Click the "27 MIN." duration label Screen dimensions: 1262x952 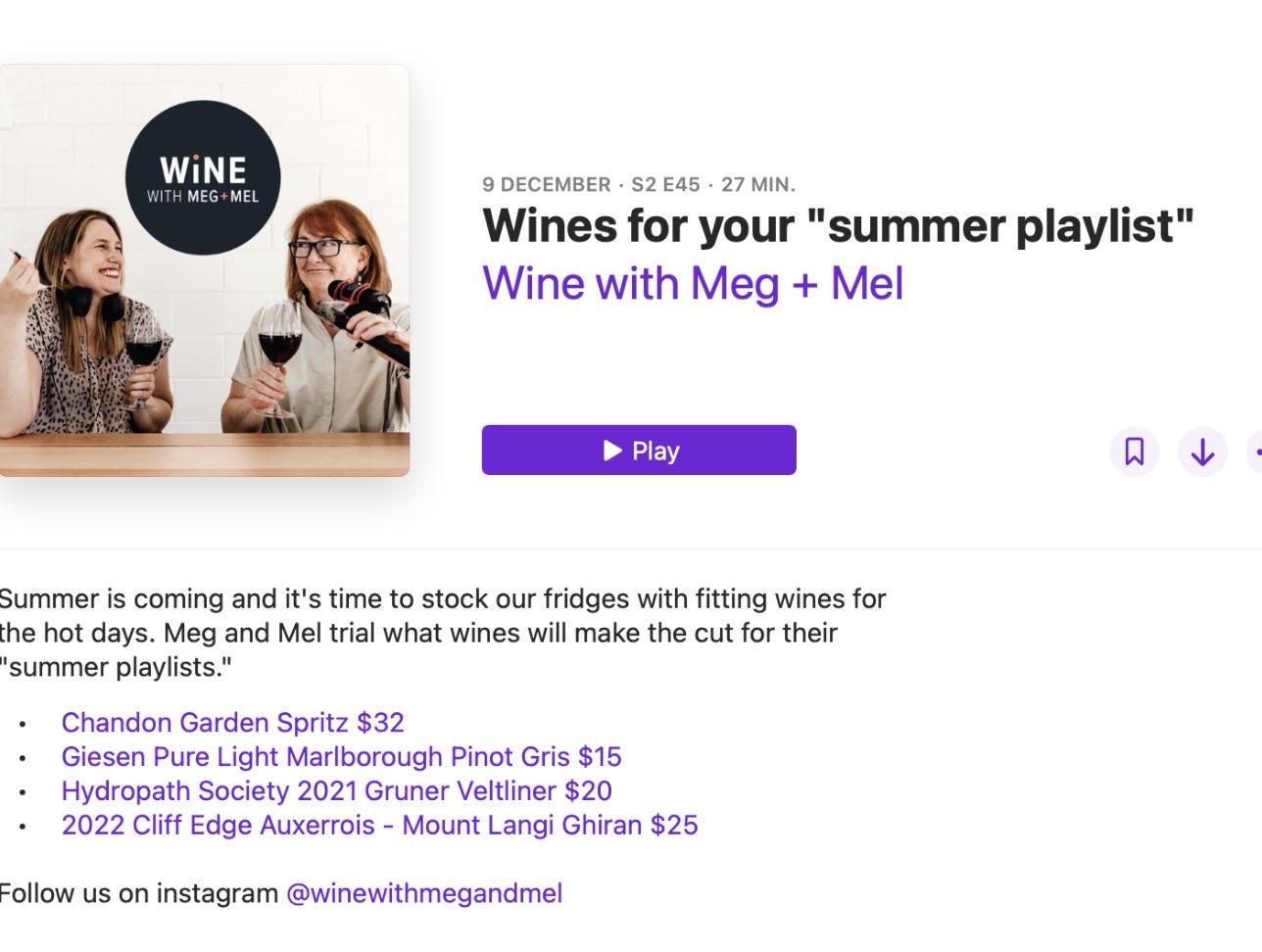point(758,184)
